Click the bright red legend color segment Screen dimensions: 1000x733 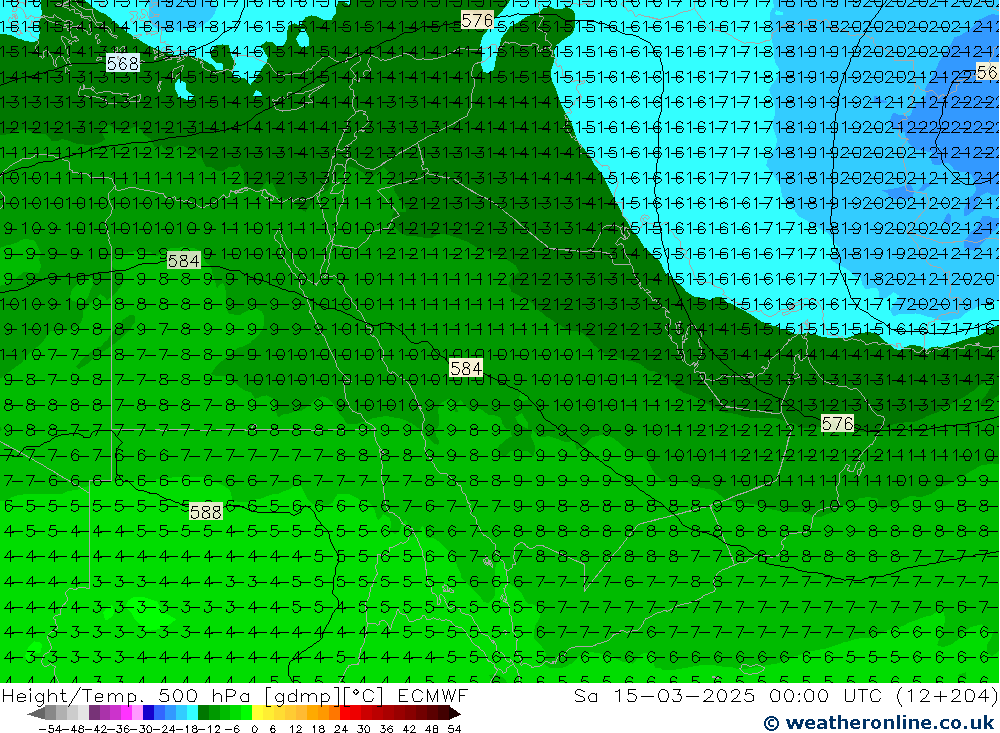click(345, 713)
